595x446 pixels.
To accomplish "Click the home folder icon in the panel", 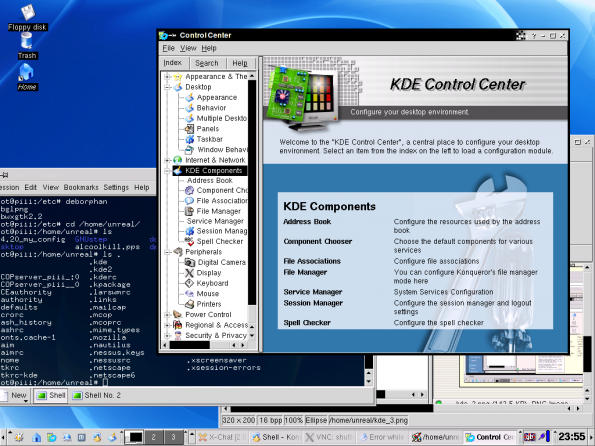I will pos(36,437).
